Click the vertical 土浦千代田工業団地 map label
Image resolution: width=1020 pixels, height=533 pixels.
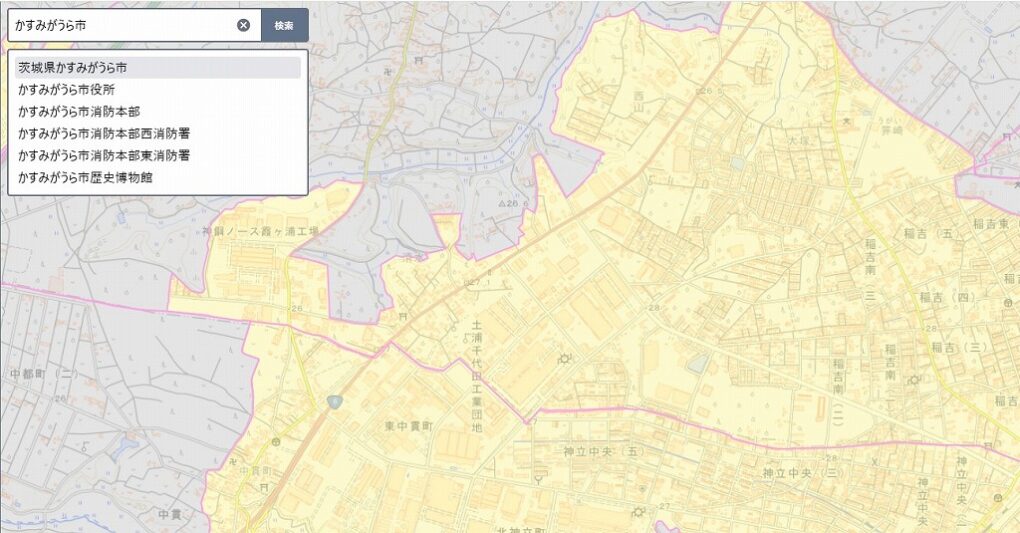(477, 376)
